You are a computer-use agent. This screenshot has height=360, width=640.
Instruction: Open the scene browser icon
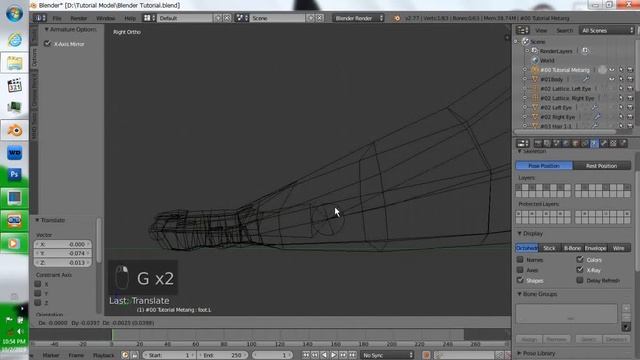pos(242,18)
